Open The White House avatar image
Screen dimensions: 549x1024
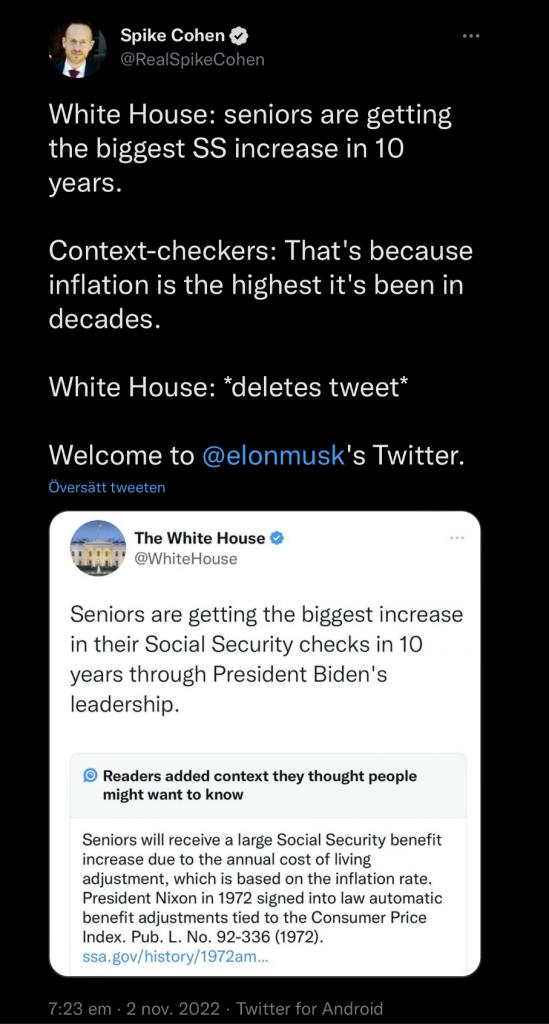pyautogui.click(x=98, y=547)
